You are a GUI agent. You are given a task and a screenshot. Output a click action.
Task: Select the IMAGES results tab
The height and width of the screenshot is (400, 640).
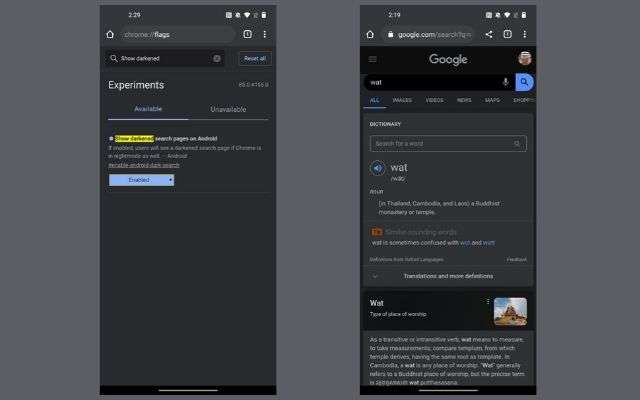pos(402,100)
